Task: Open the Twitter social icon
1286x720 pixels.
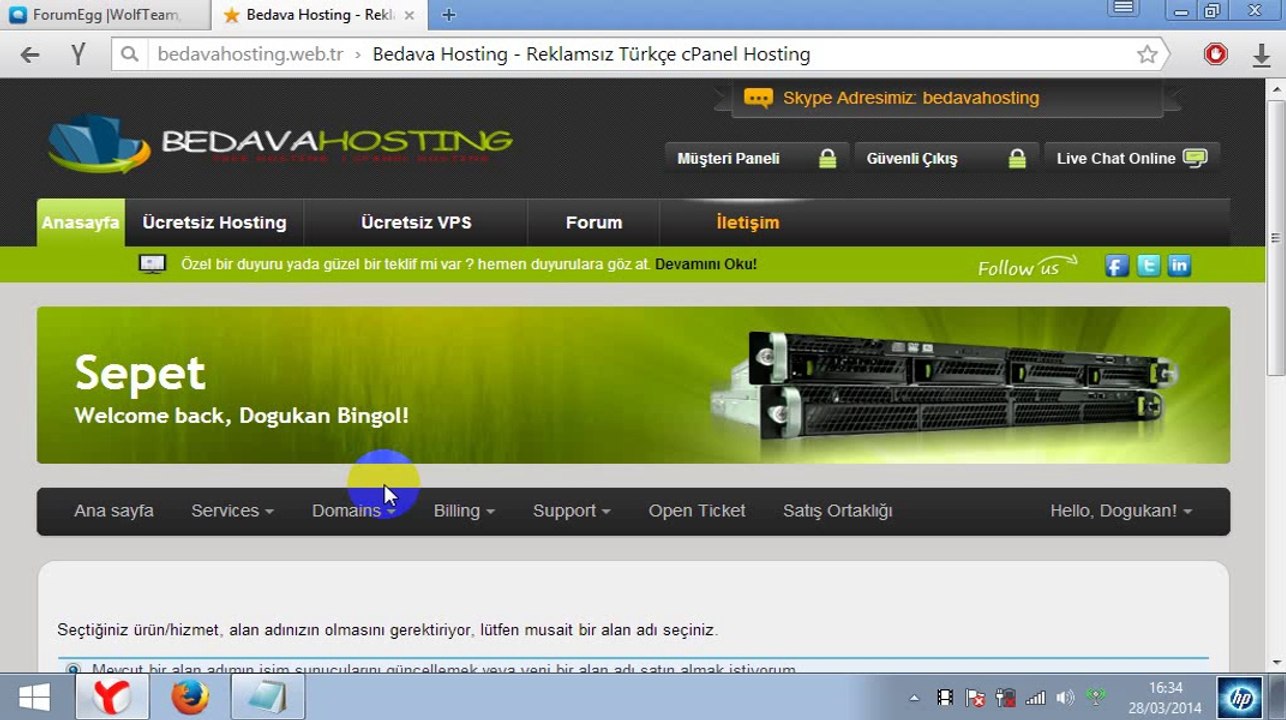Action: 1149,266
